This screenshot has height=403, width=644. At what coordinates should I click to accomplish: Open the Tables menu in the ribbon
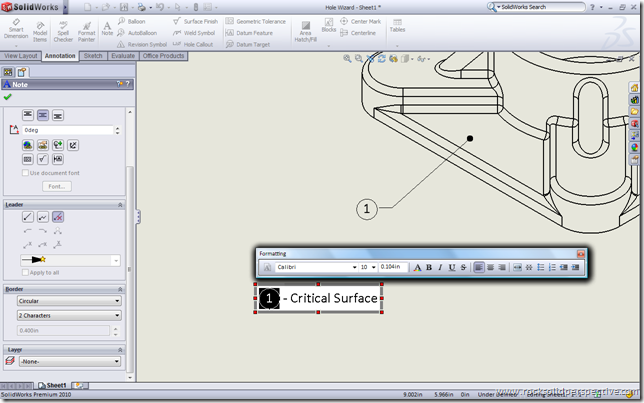click(397, 25)
